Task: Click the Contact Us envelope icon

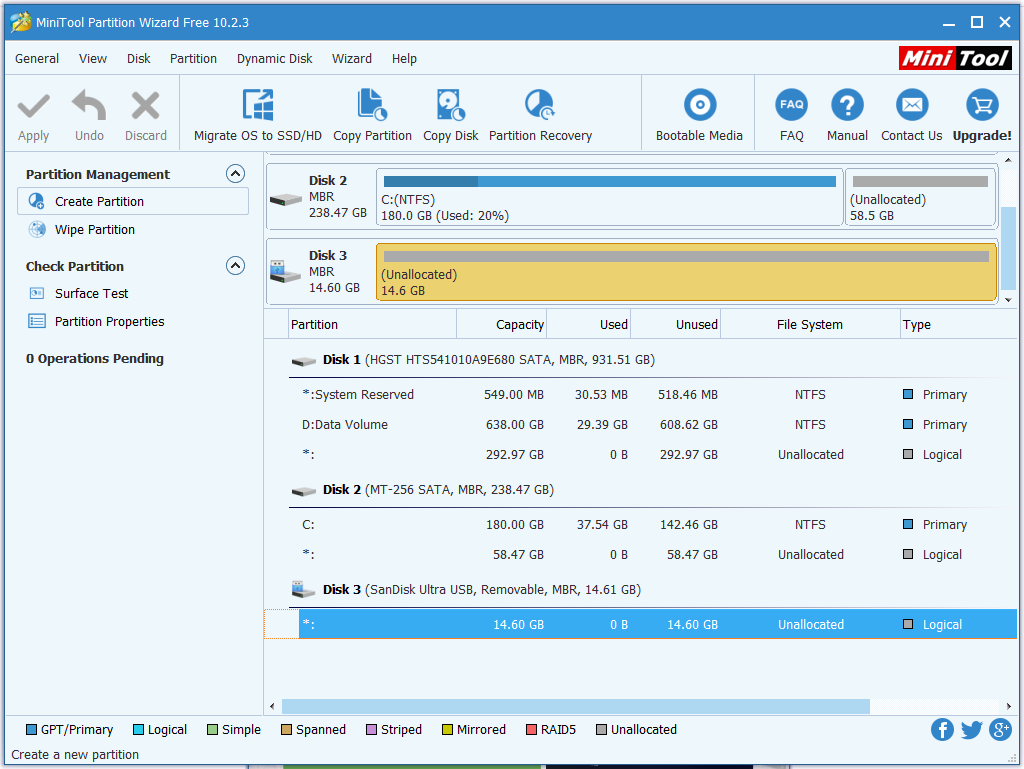Action: coord(911,106)
